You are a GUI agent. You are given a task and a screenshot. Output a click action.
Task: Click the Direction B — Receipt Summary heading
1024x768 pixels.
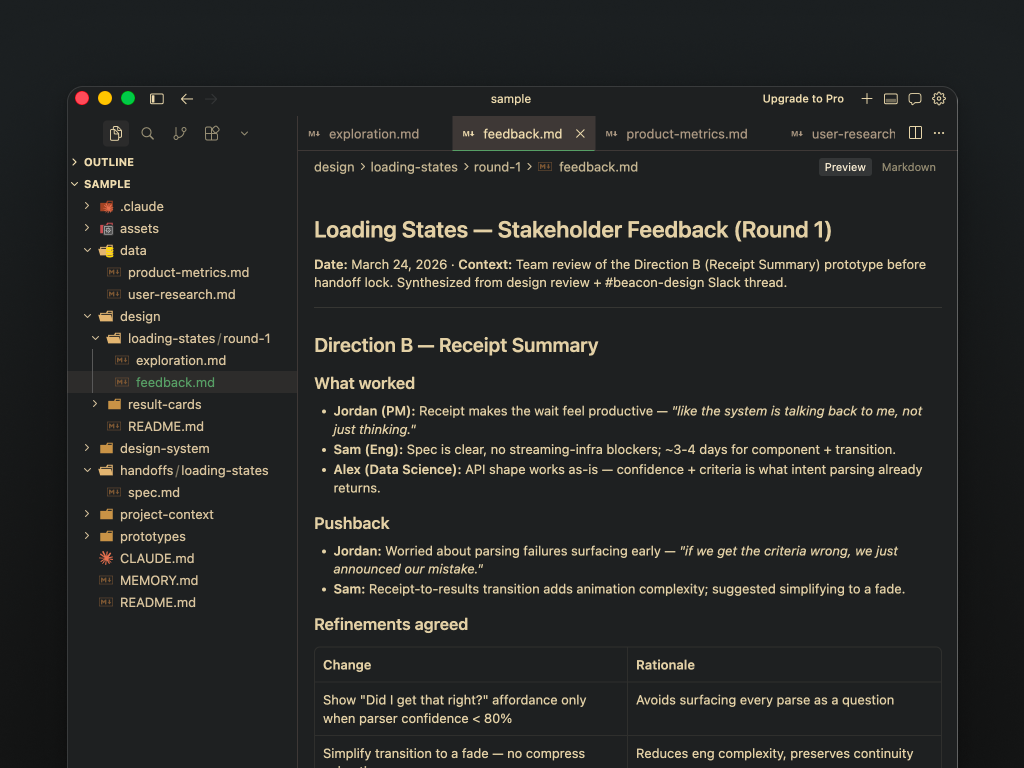(x=456, y=345)
